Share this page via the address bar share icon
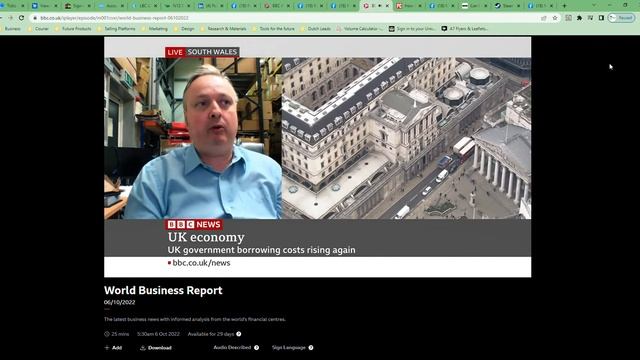The height and width of the screenshot is (360, 640). (x=544, y=18)
